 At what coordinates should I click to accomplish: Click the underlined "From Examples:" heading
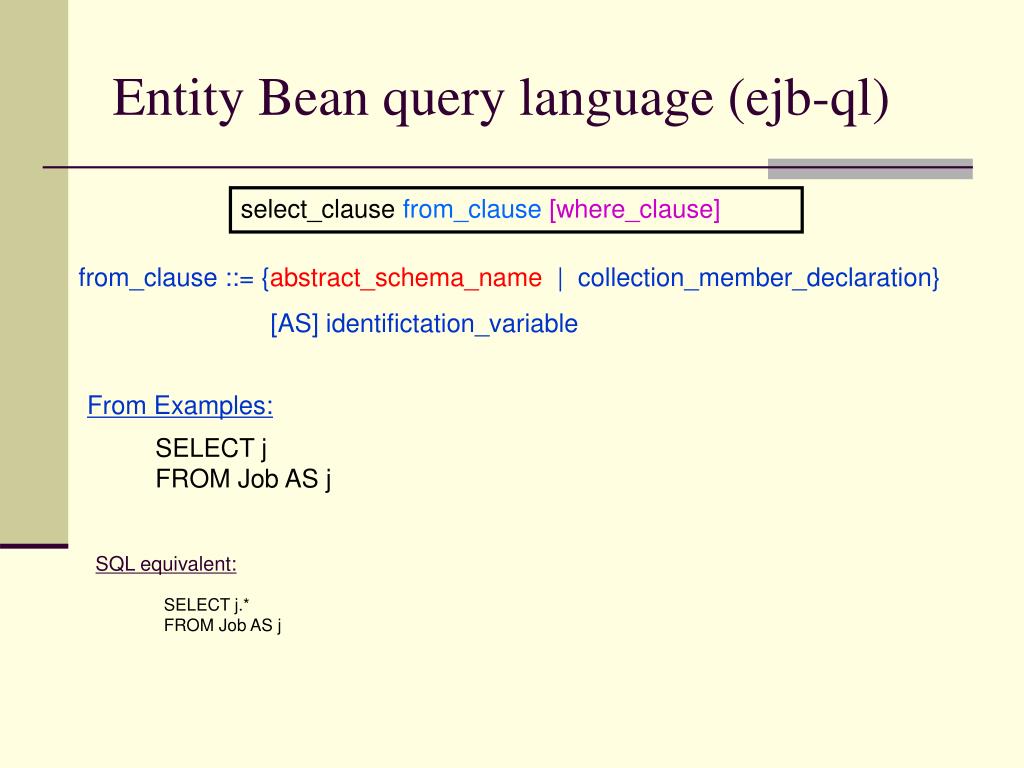coord(180,406)
